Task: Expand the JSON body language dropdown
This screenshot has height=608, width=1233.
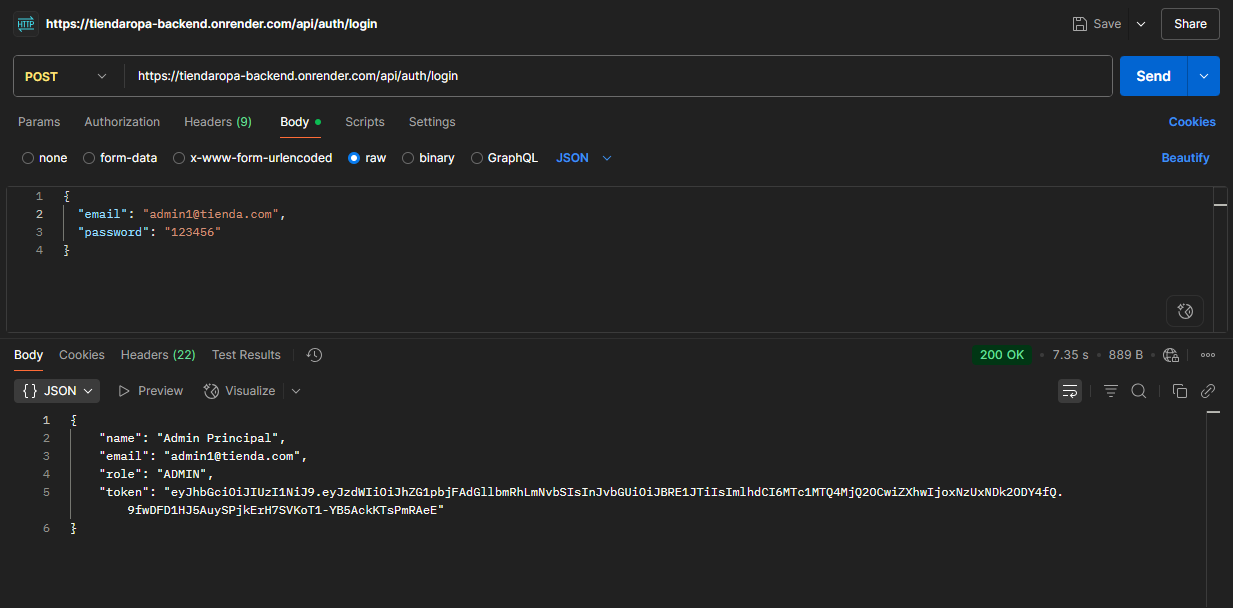Action: point(584,158)
